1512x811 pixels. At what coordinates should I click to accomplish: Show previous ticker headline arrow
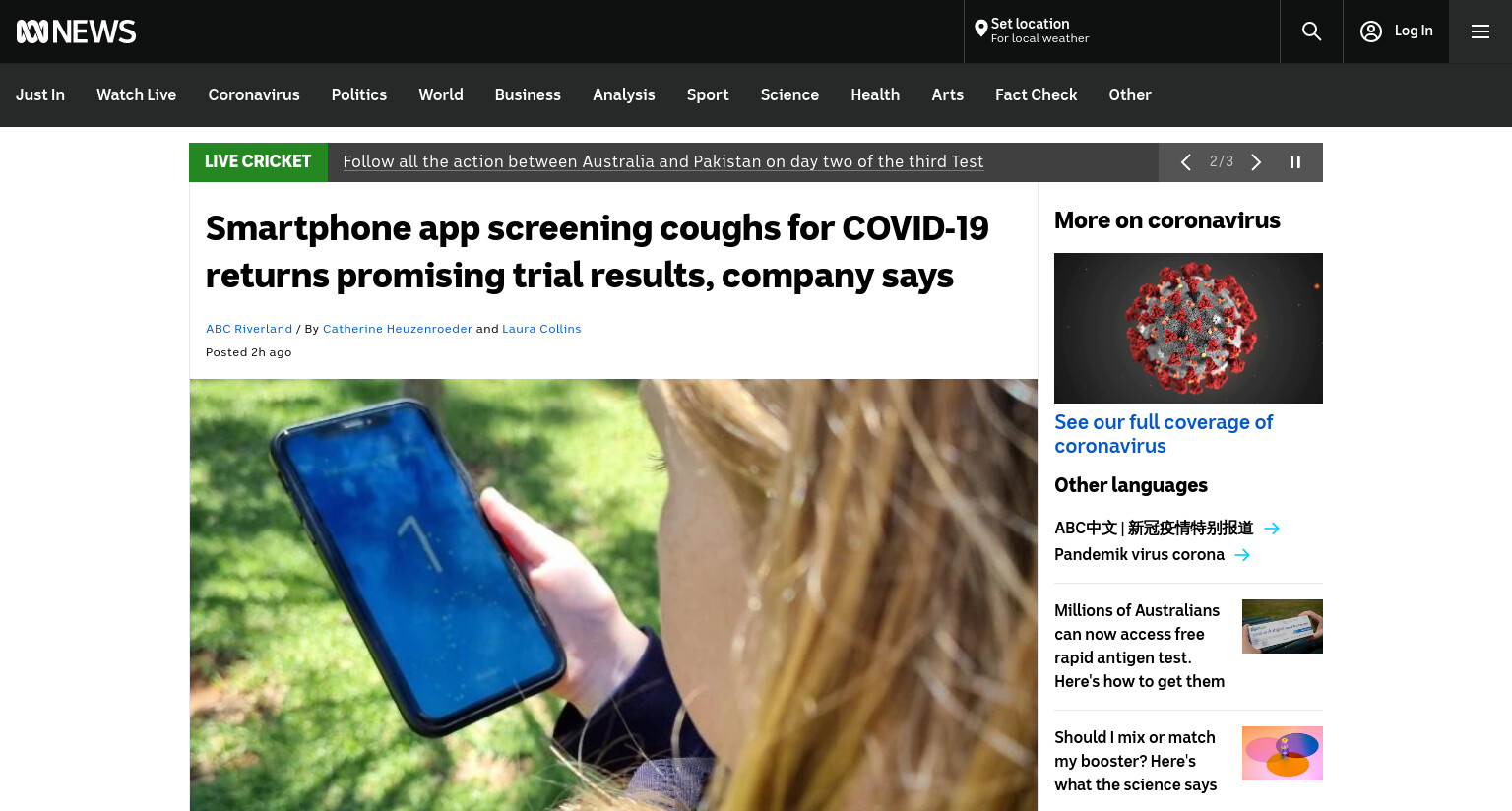(1185, 162)
